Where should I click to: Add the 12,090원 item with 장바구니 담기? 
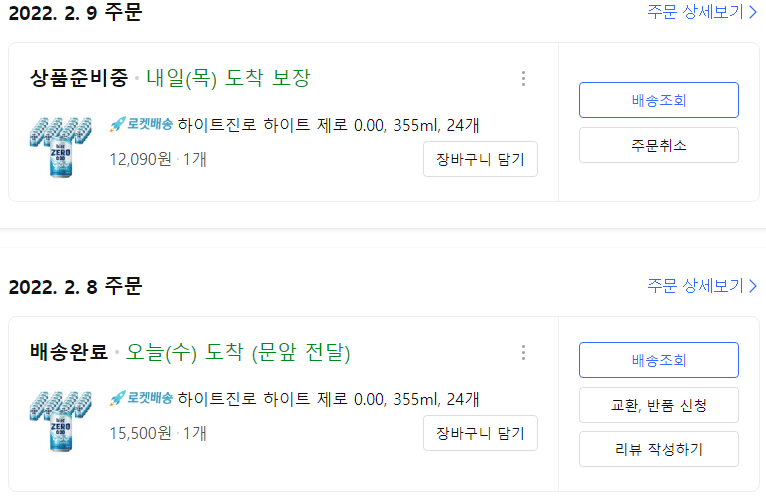point(480,159)
